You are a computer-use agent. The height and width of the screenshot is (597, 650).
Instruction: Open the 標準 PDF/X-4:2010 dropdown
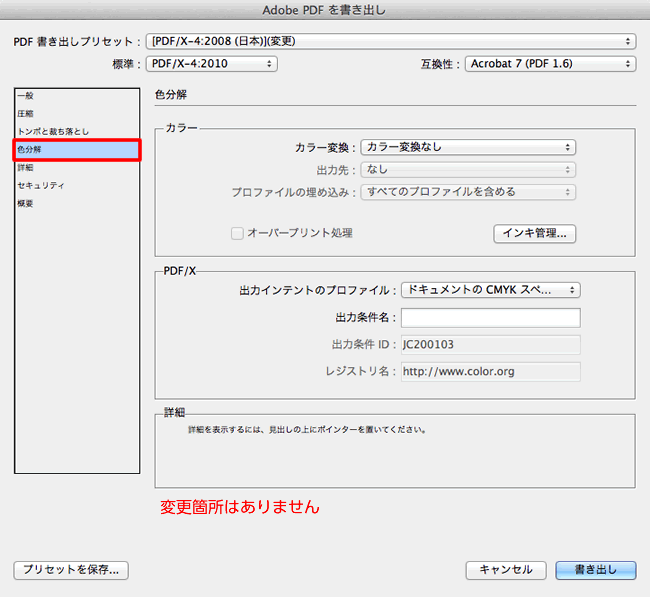coord(211,64)
